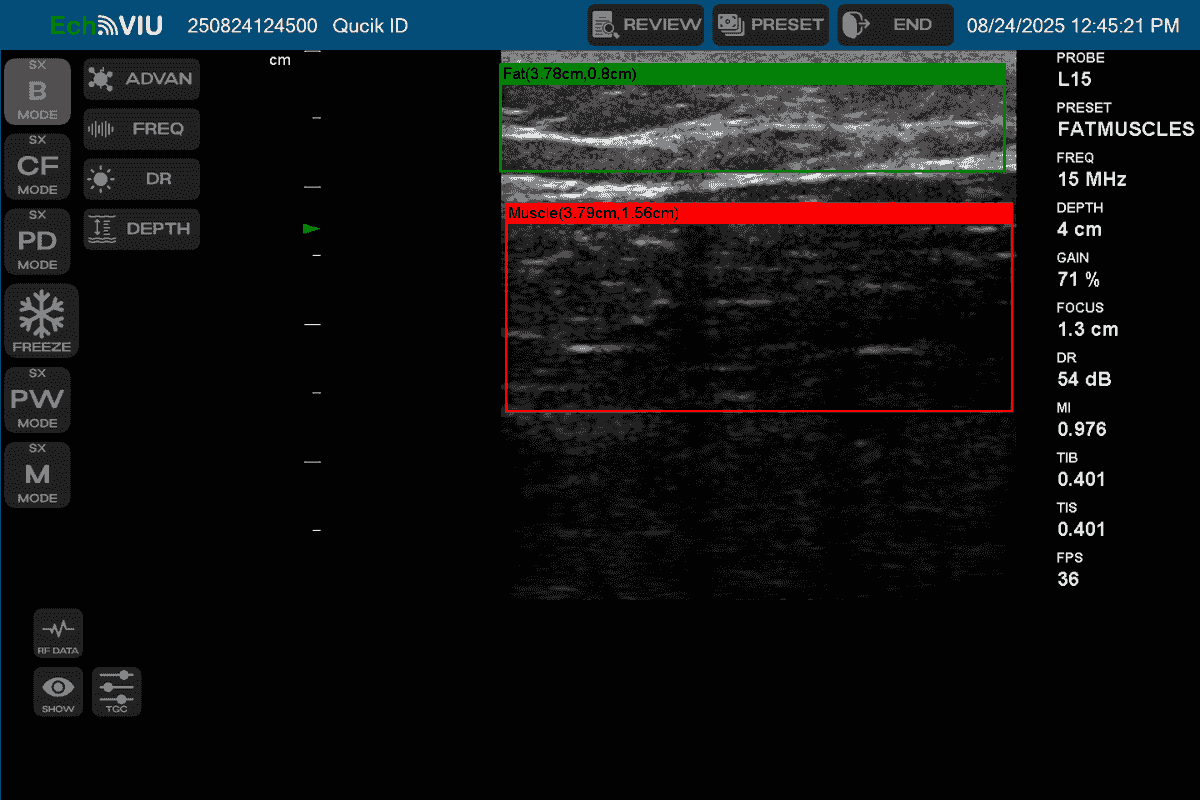Freeze the ultrasound image
The width and height of the screenshot is (1200, 800).
42,321
